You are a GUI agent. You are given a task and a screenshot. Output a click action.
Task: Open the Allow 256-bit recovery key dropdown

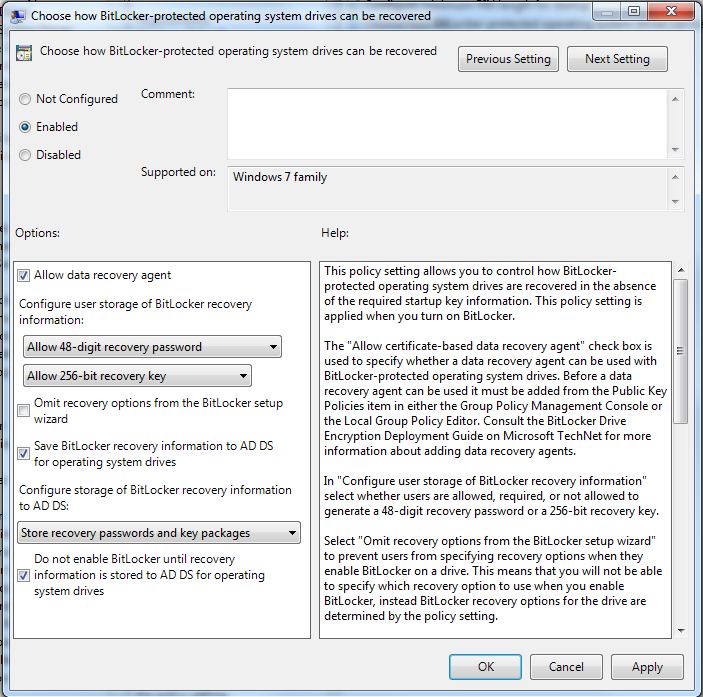tap(137, 376)
